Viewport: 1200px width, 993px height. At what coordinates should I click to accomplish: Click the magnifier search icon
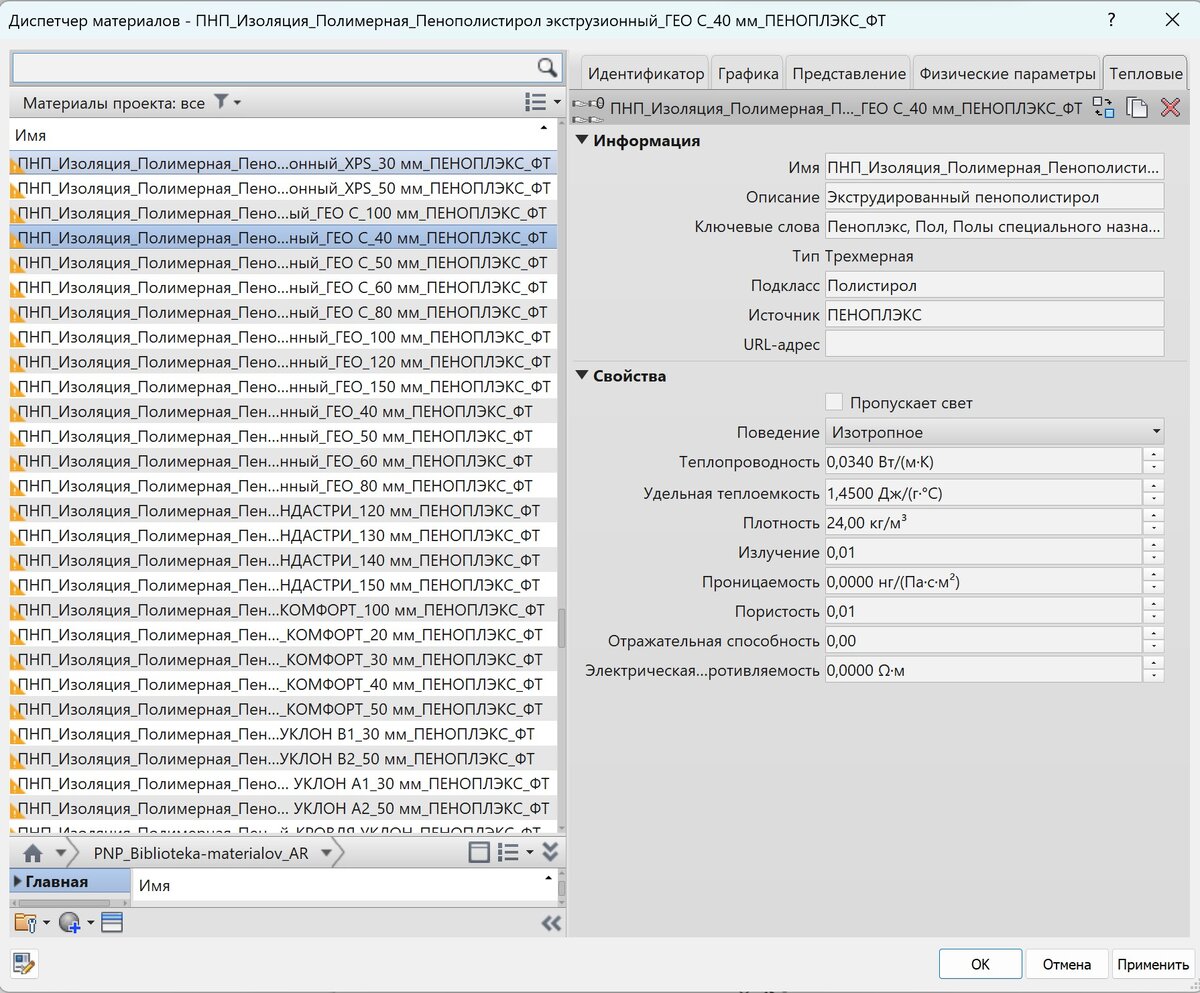546,67
